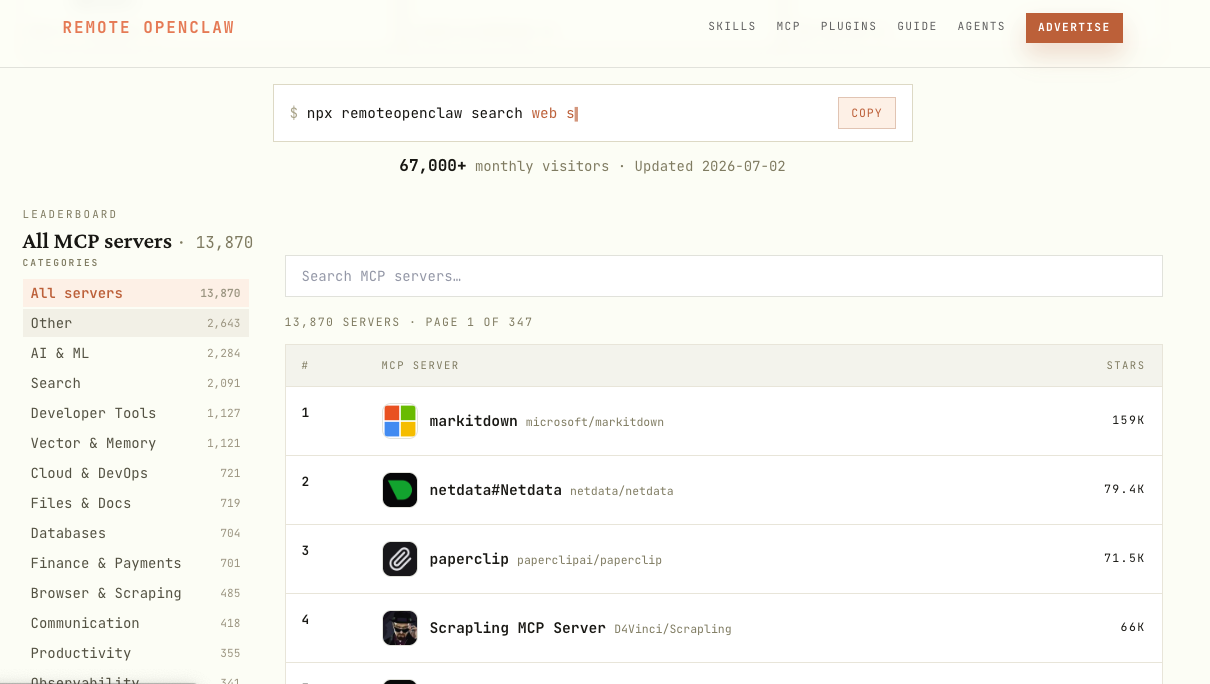Click the 71.5K stars value
1210x684 pixels.
(x=1124, y=558)
